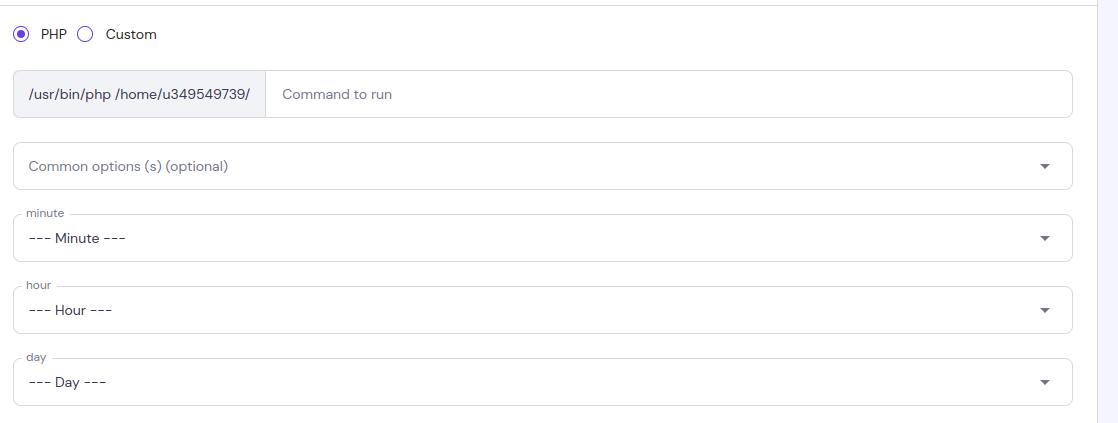This screenshot has height=423, width=1118.
Task: Click the "PHP" option label text
Action: (53, 34)
